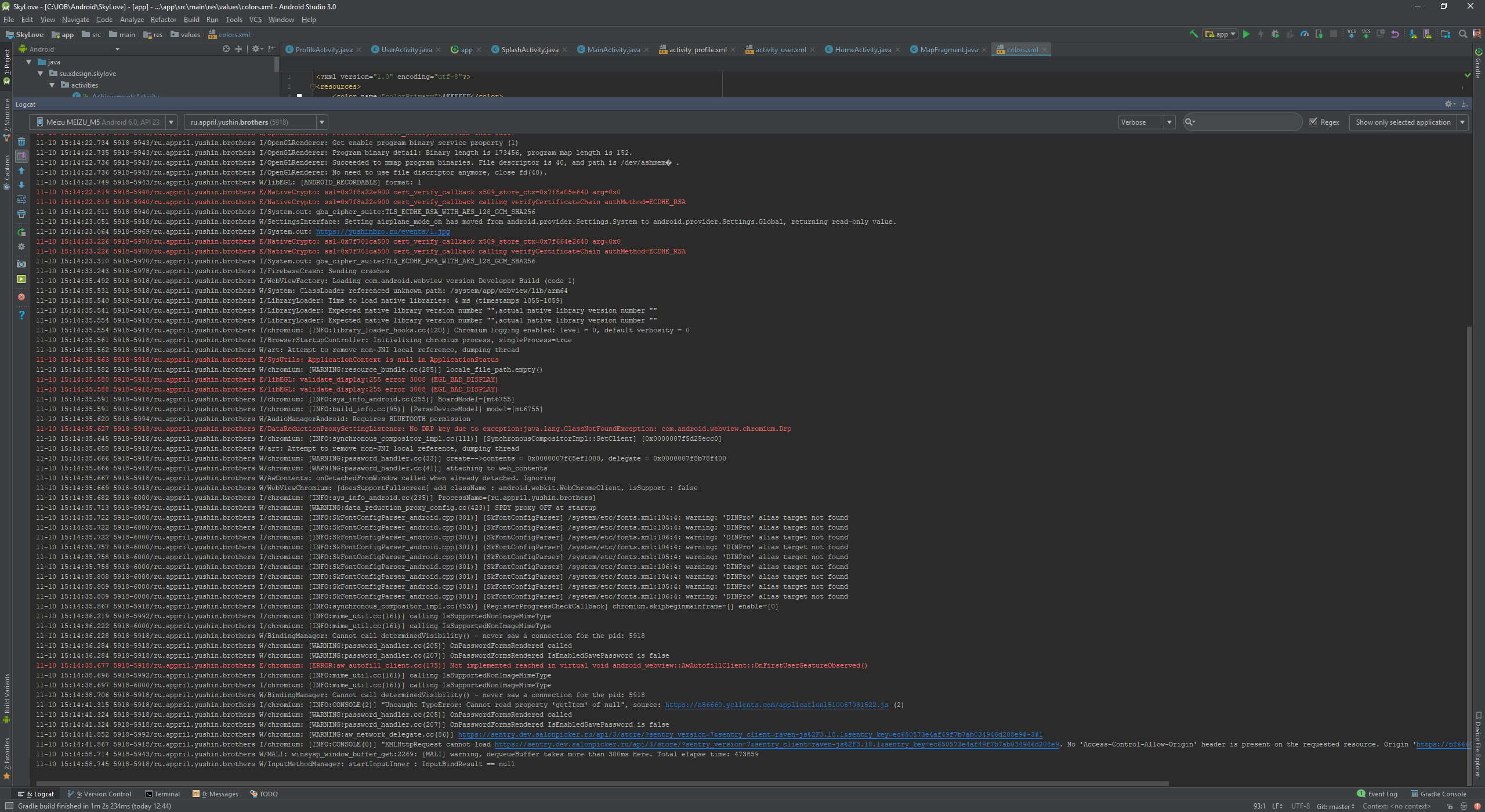Image resolution: width=1485 pixels, height=812 pixels.
Task: Take a screen capture with camera icon
Action: click(x=21, y=264)
